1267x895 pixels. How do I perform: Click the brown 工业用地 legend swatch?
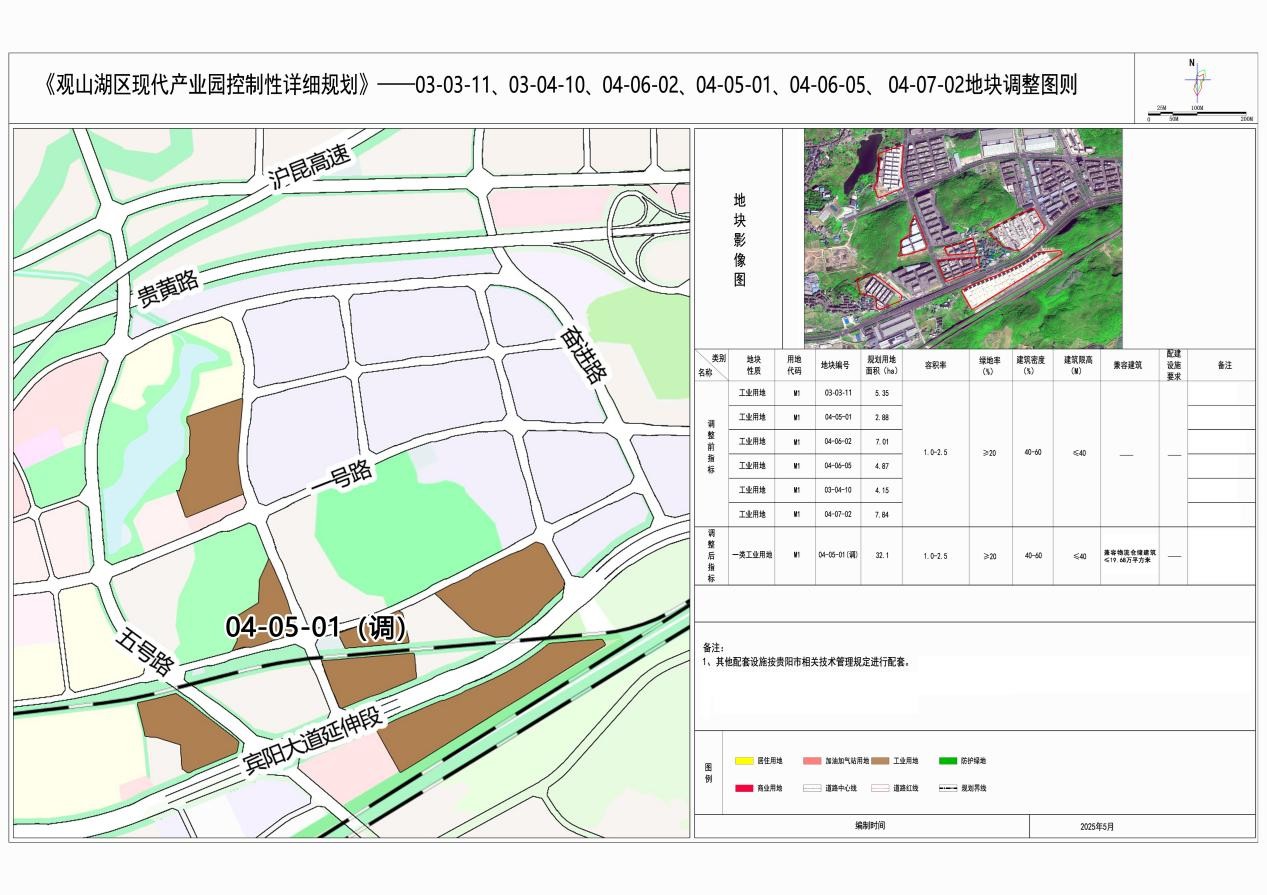click(880, 761)
